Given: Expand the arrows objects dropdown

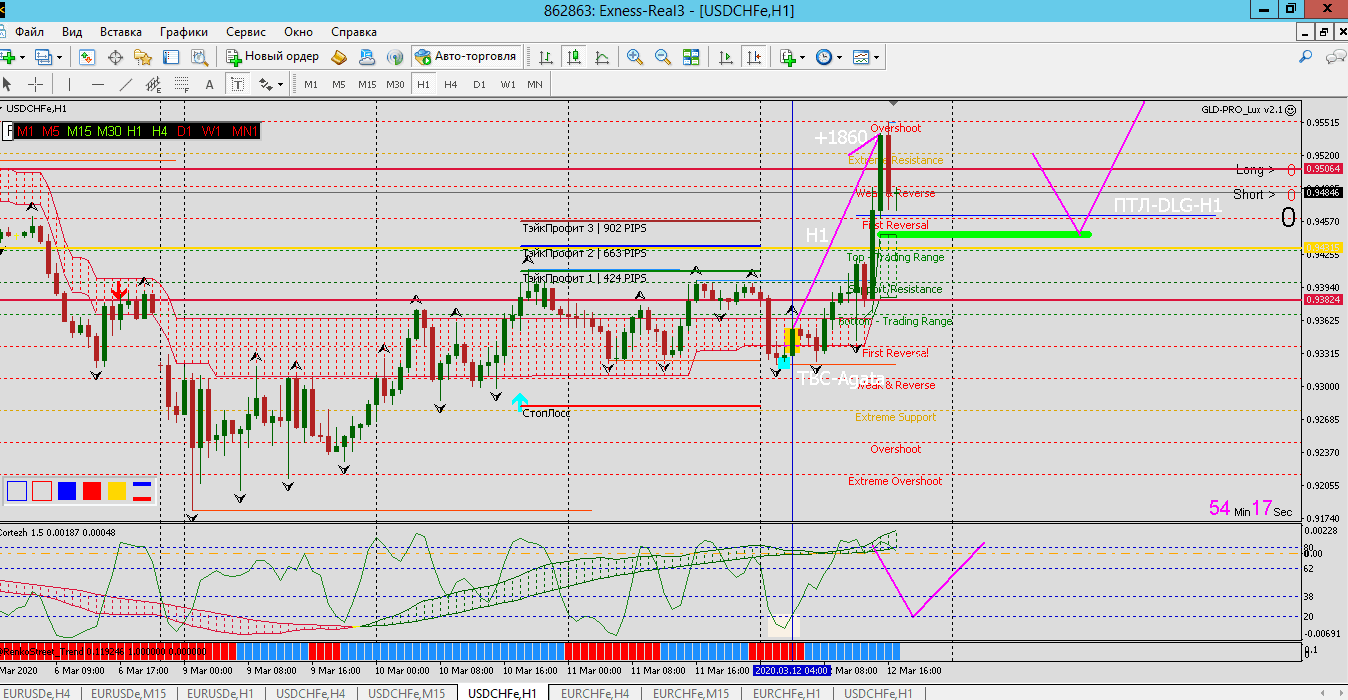Looking at the screenshot, I should [x=279, y=84].
